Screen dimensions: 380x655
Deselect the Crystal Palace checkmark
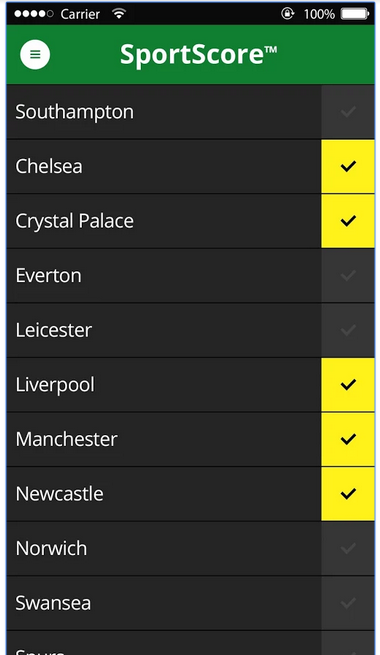[348, 221]
